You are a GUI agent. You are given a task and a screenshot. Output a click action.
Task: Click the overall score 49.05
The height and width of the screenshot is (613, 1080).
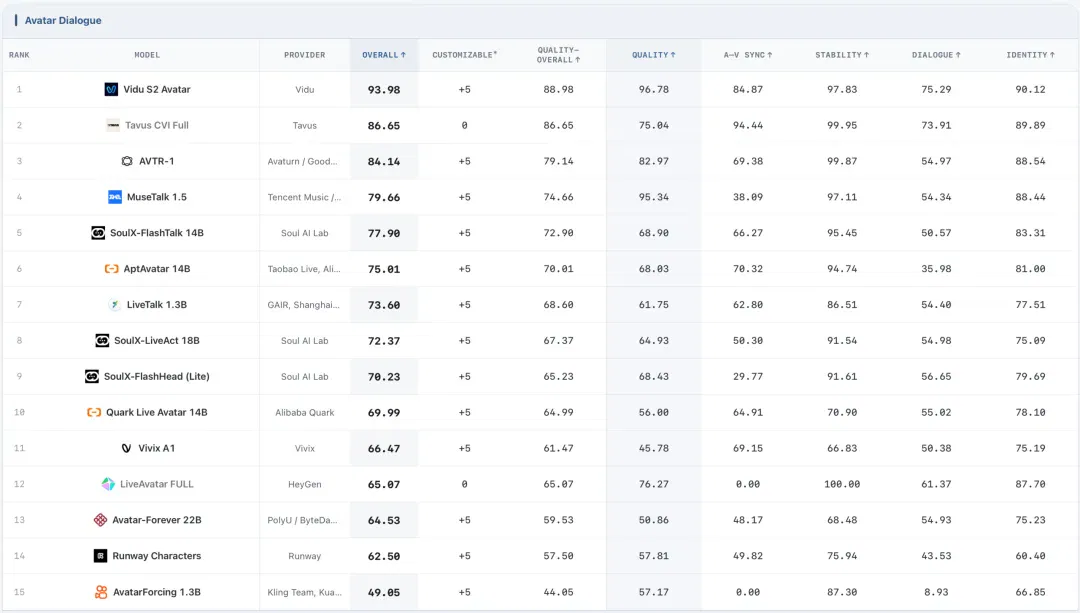point(384,592)
